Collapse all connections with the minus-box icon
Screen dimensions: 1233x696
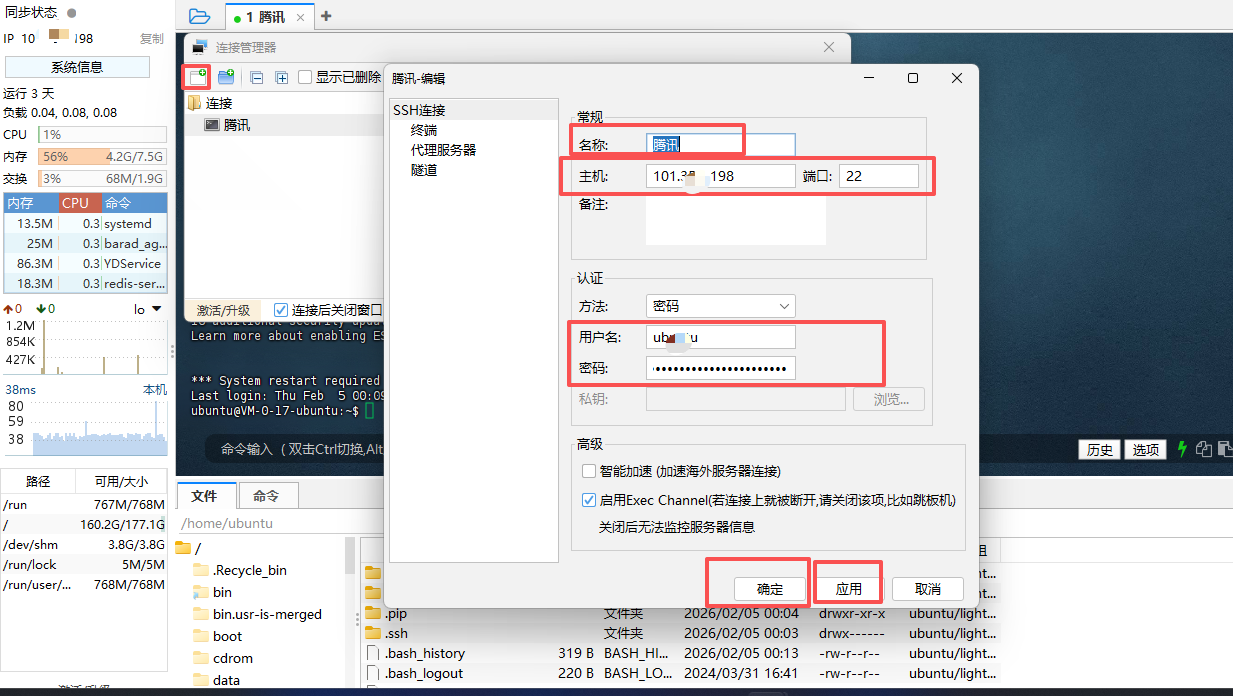pyautogui.click(x=256, y=77)
